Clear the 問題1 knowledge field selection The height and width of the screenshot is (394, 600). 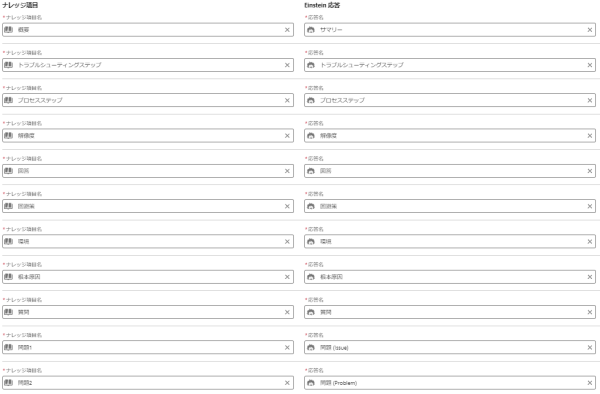pos(287,348)
